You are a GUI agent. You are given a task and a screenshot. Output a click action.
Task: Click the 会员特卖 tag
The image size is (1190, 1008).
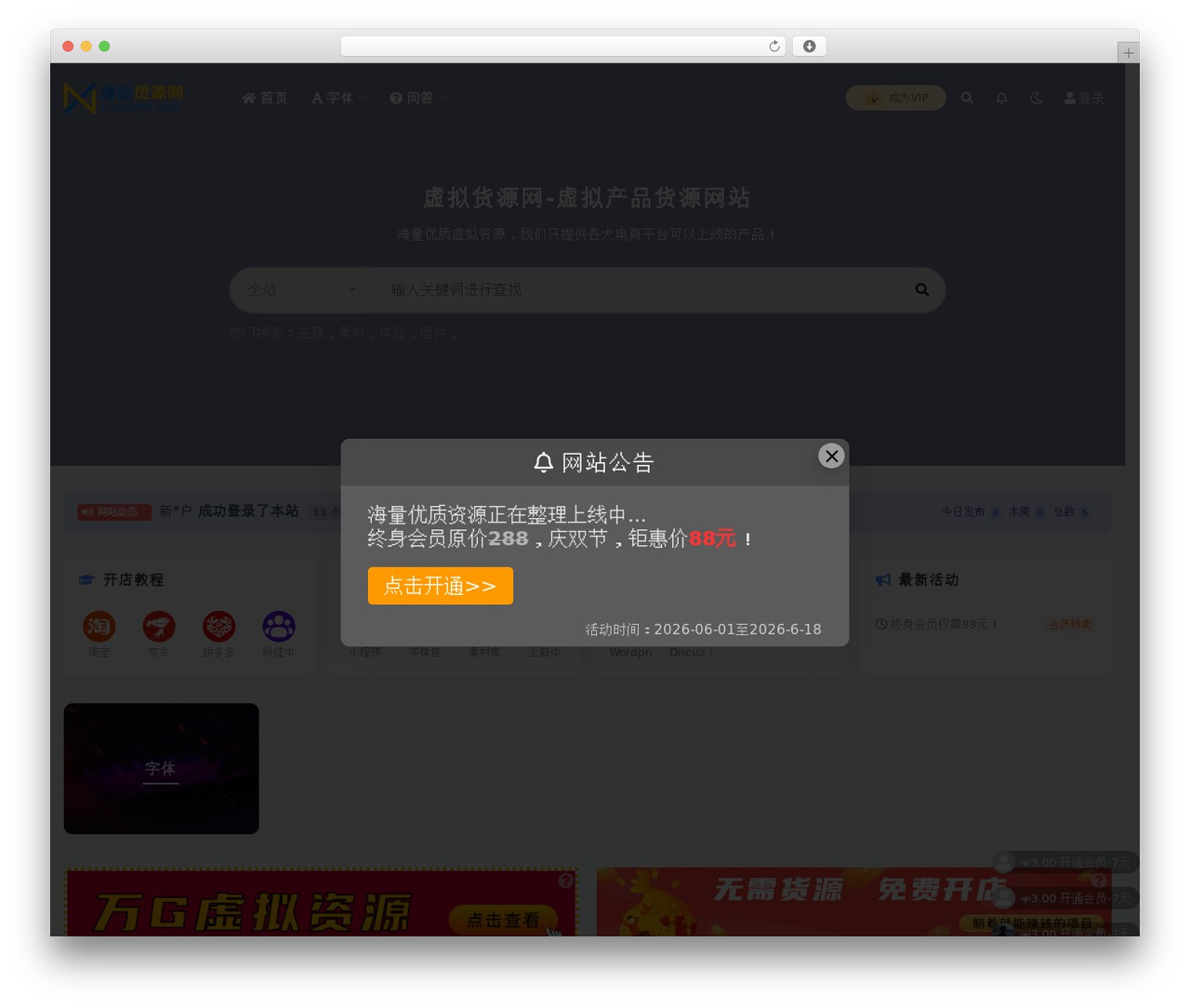pos(1070,624)
